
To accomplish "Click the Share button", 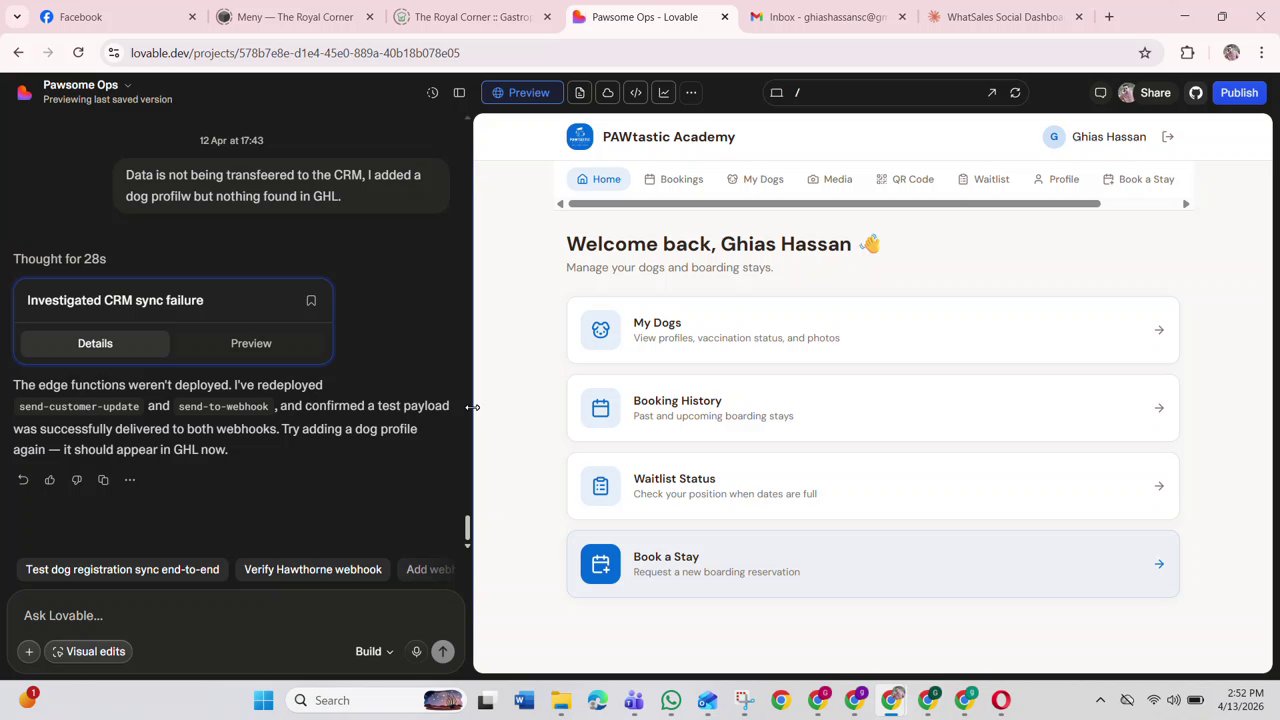I will pos(1145,93).
